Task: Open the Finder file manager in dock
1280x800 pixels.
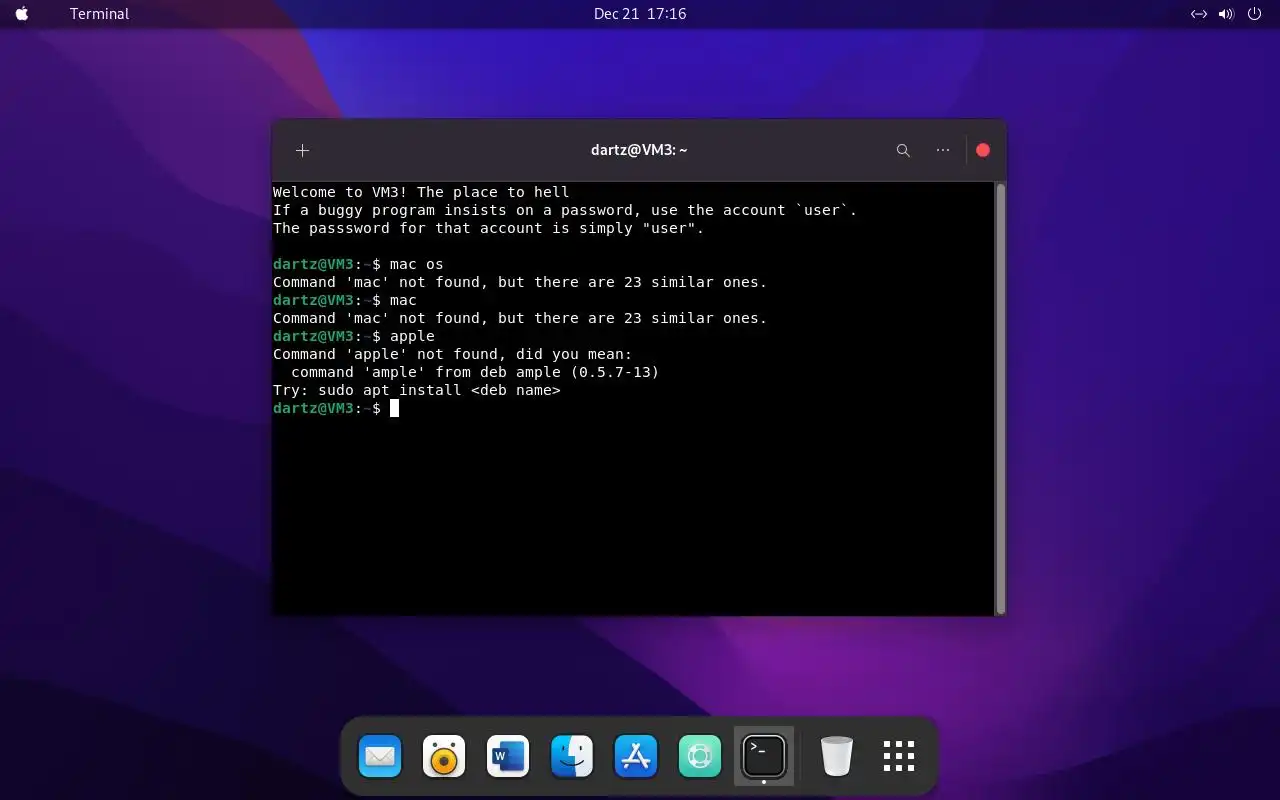Action: pyautogui.click(x=572, y=756)
